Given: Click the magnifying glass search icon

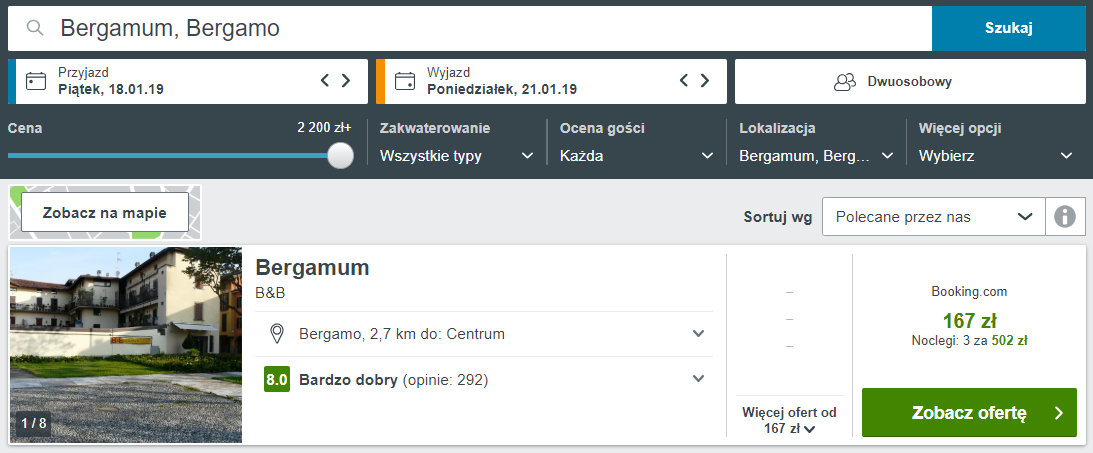Looking at the screenshot, I should [36, 28].
